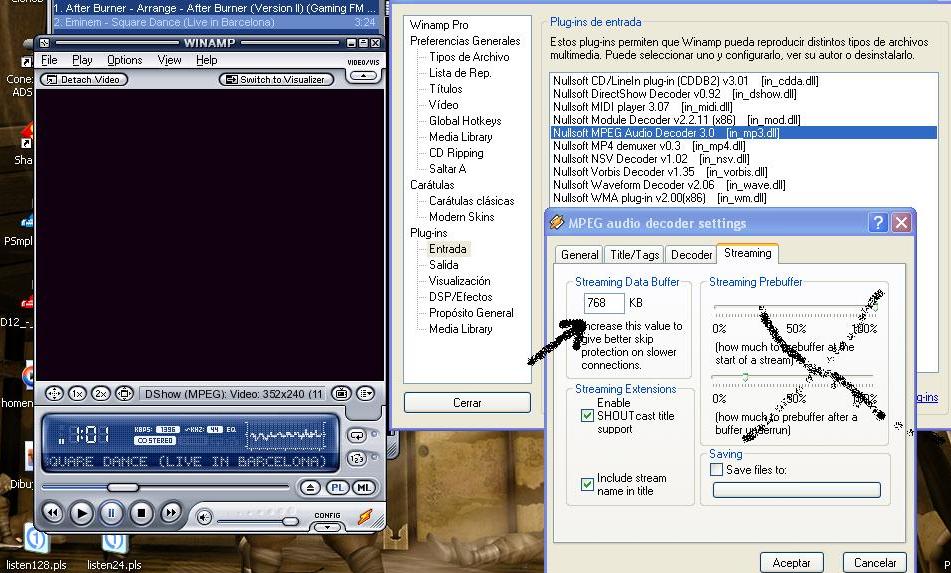
Task: Select Visualización in the preferences tree
Action: pyautogui.click(x=459, y=281)
